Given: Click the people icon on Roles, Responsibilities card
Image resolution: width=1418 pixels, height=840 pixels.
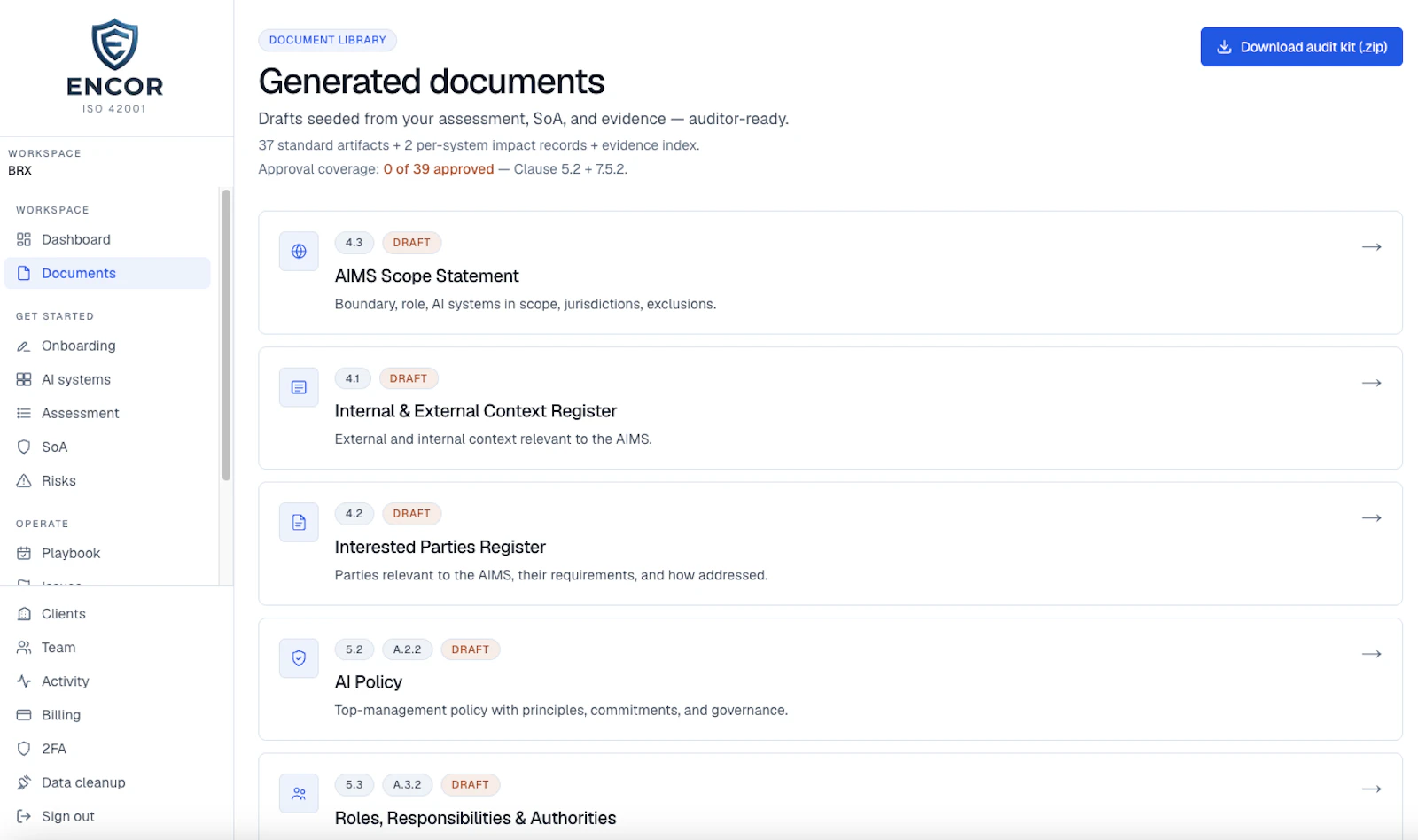Looking at the screenshot, I should click(299, 793).
